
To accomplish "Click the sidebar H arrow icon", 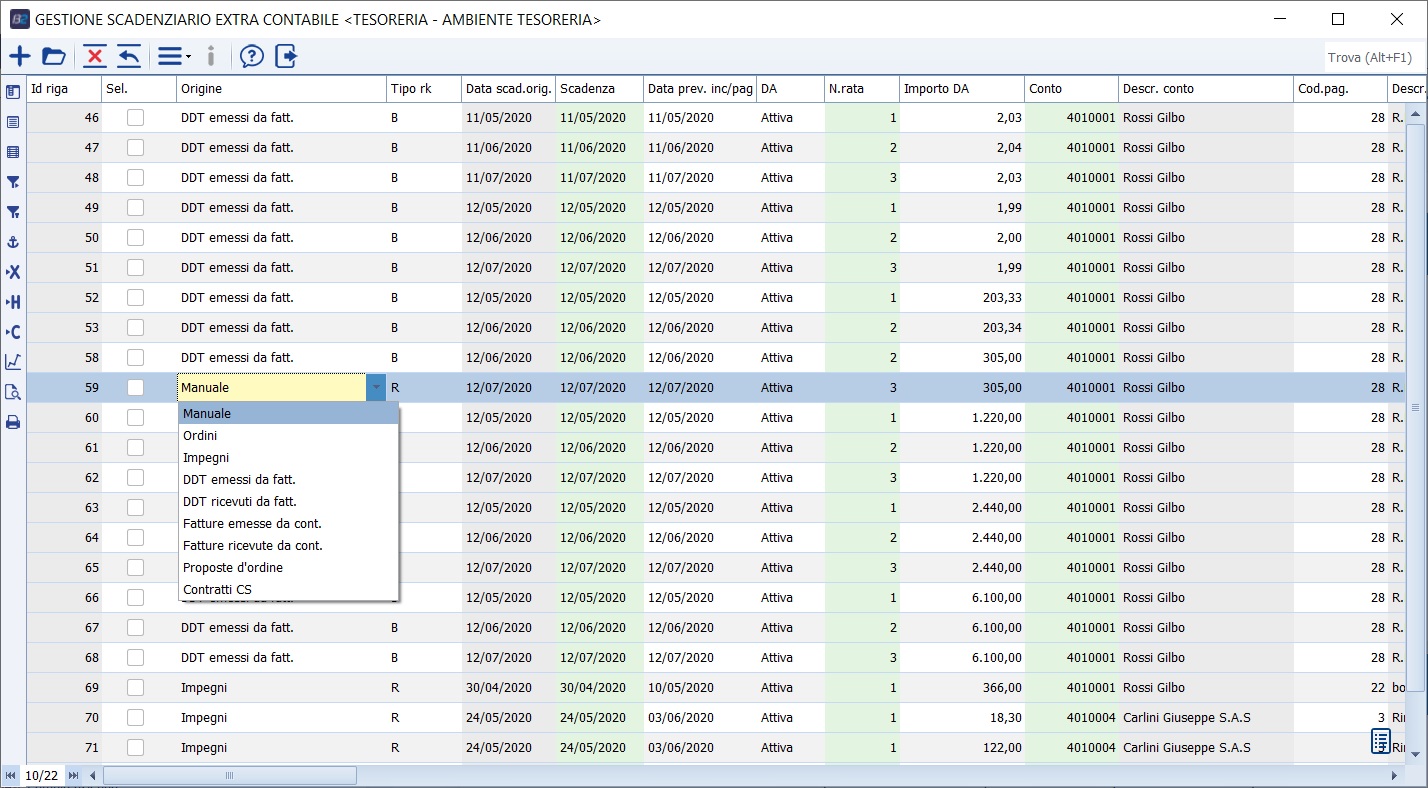I will [x=13, y=302].
